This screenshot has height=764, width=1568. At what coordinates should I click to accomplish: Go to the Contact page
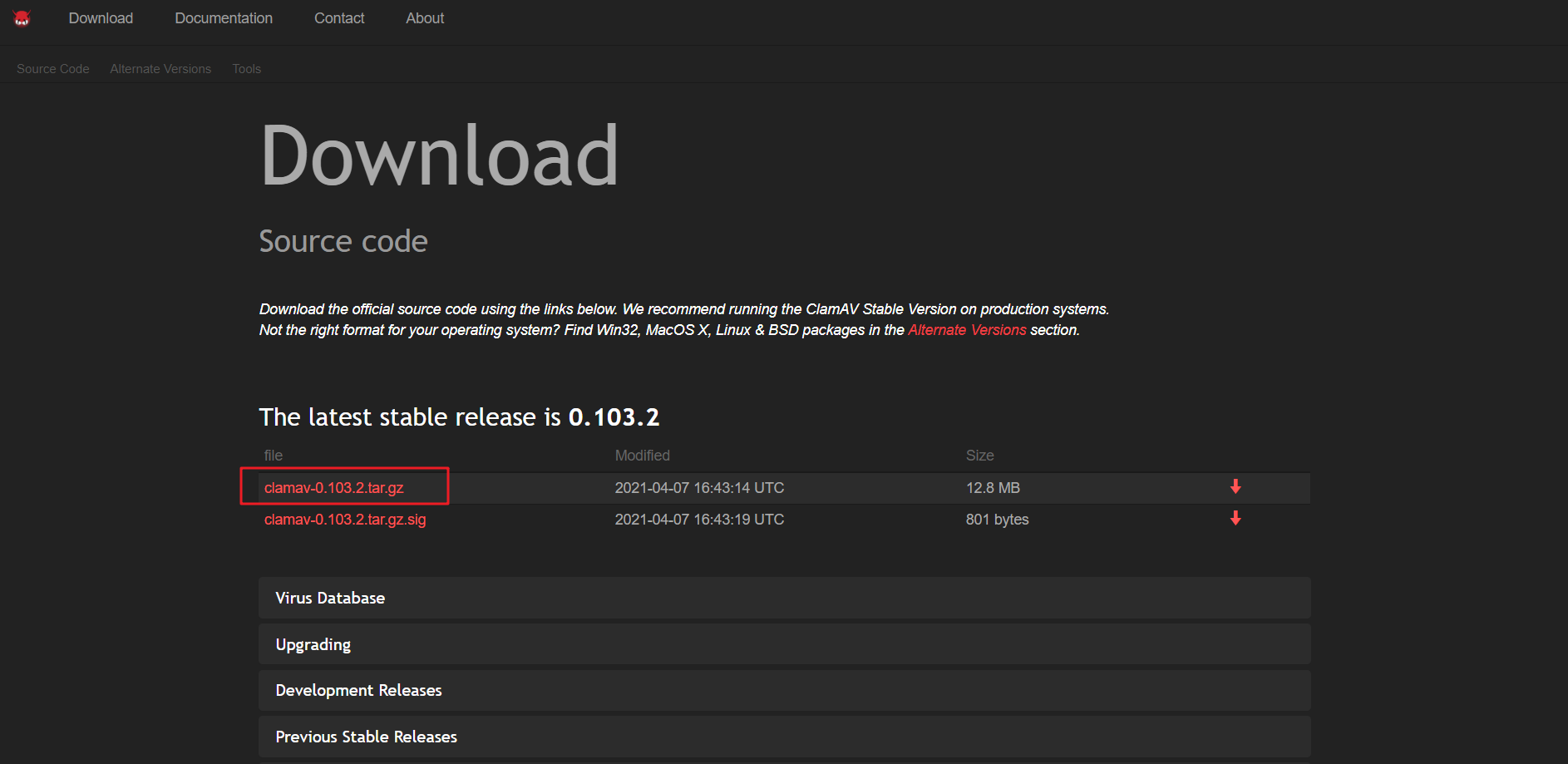(x=339, y=18)
